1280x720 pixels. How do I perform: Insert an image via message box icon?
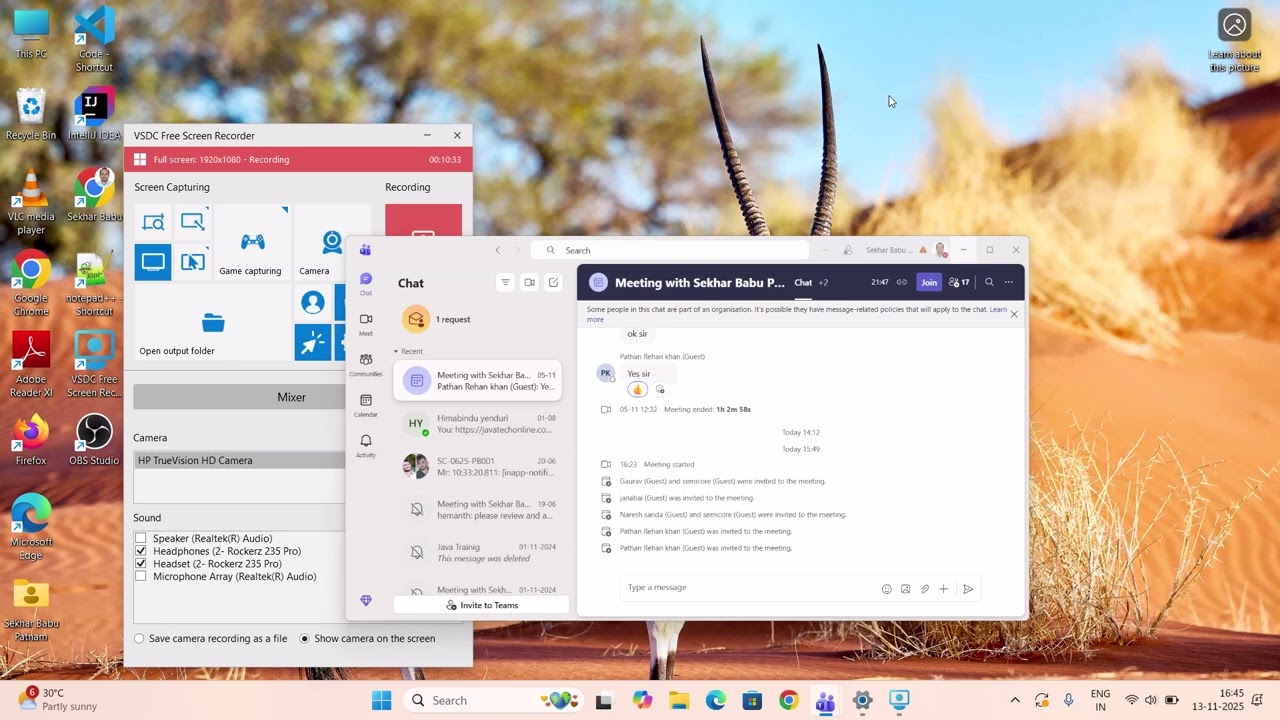[905, 589]
